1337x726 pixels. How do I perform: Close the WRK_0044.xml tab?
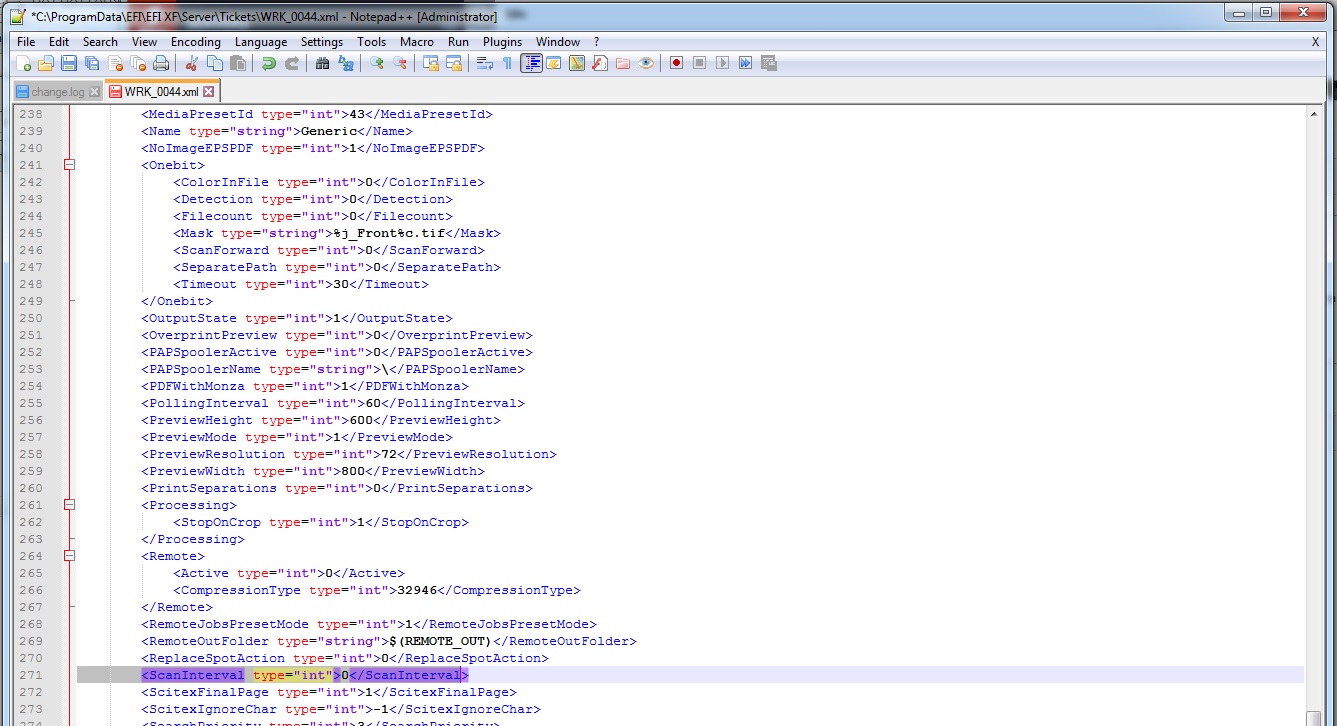(x=209, y=92)
